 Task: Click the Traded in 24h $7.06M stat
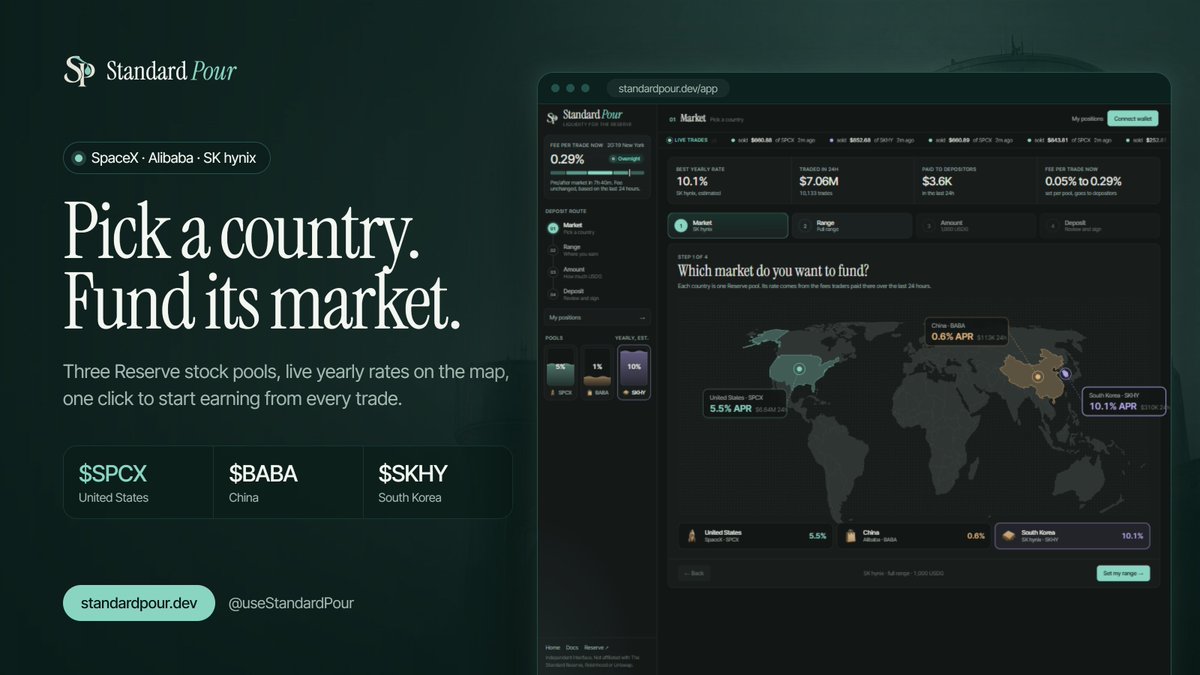pos(852,180)
